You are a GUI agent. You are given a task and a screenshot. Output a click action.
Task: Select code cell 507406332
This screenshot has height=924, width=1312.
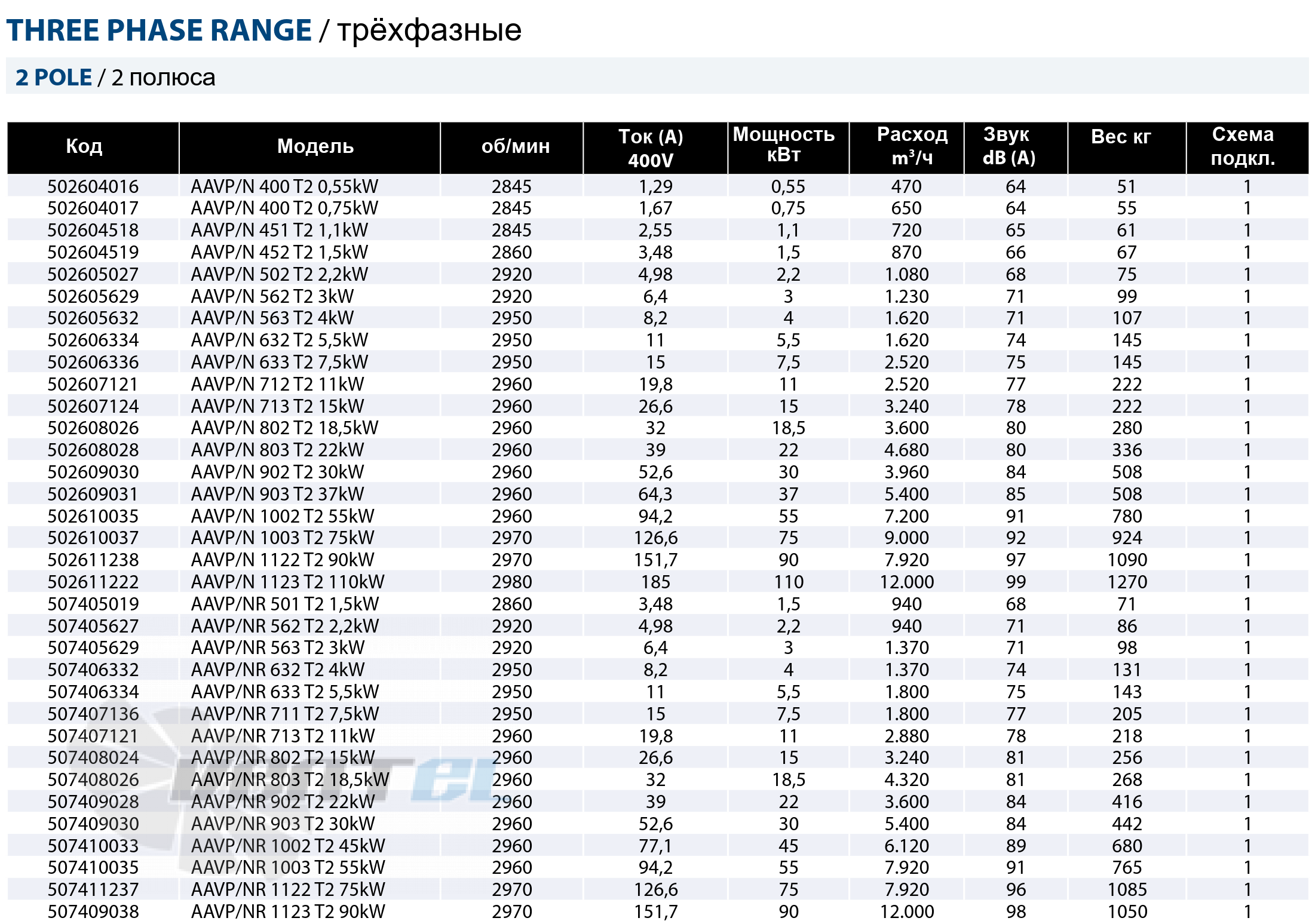(93, 670)
